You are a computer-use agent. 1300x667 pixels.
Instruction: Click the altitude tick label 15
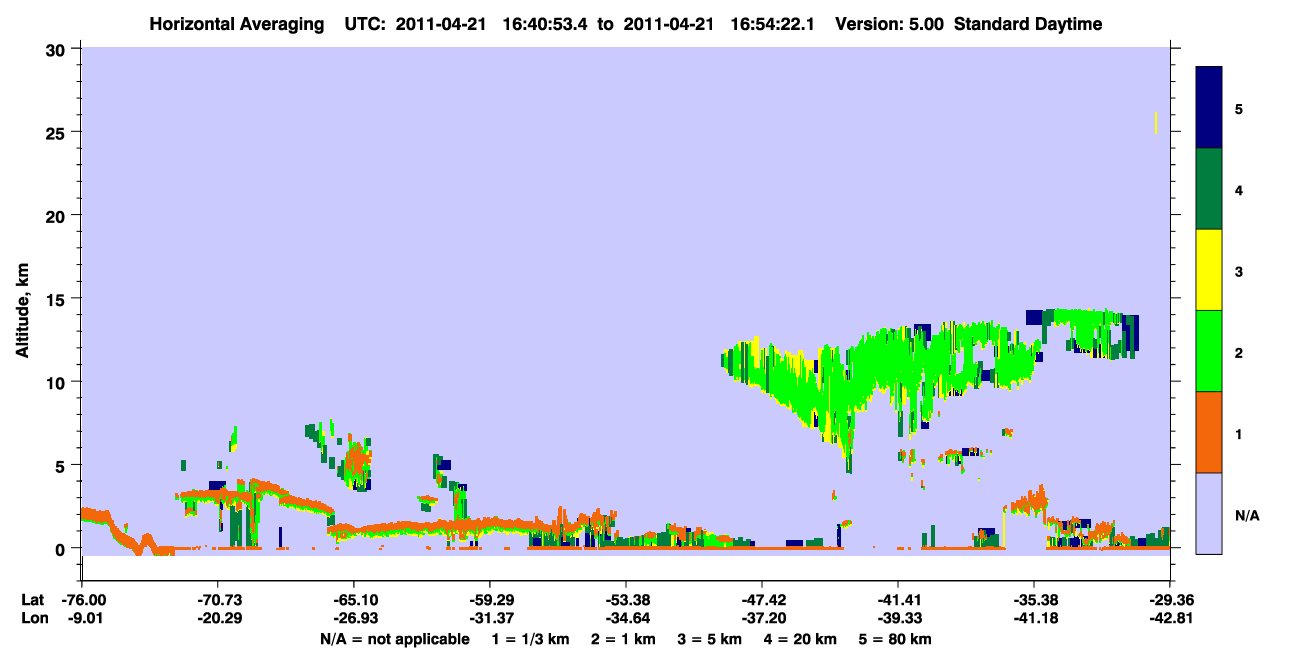[x=58, y=298]
